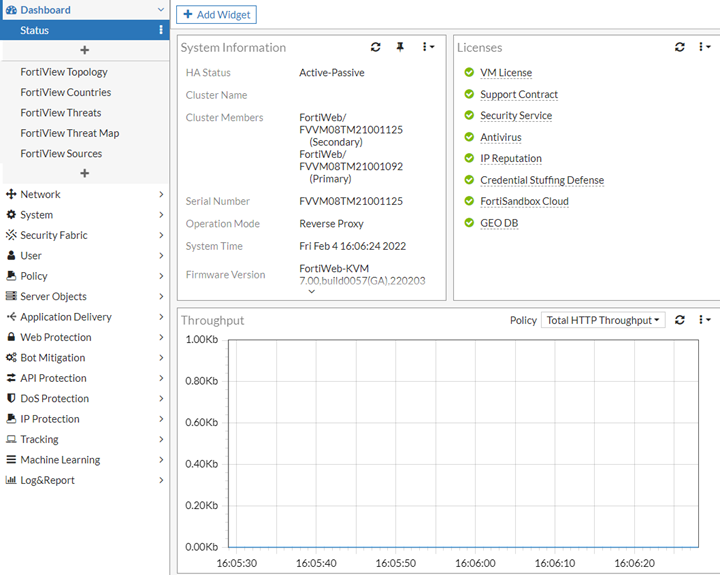Viewport: 720px width, 575px height.
Task: Click the Network menu icon
Action: click(x=11, y=194)
